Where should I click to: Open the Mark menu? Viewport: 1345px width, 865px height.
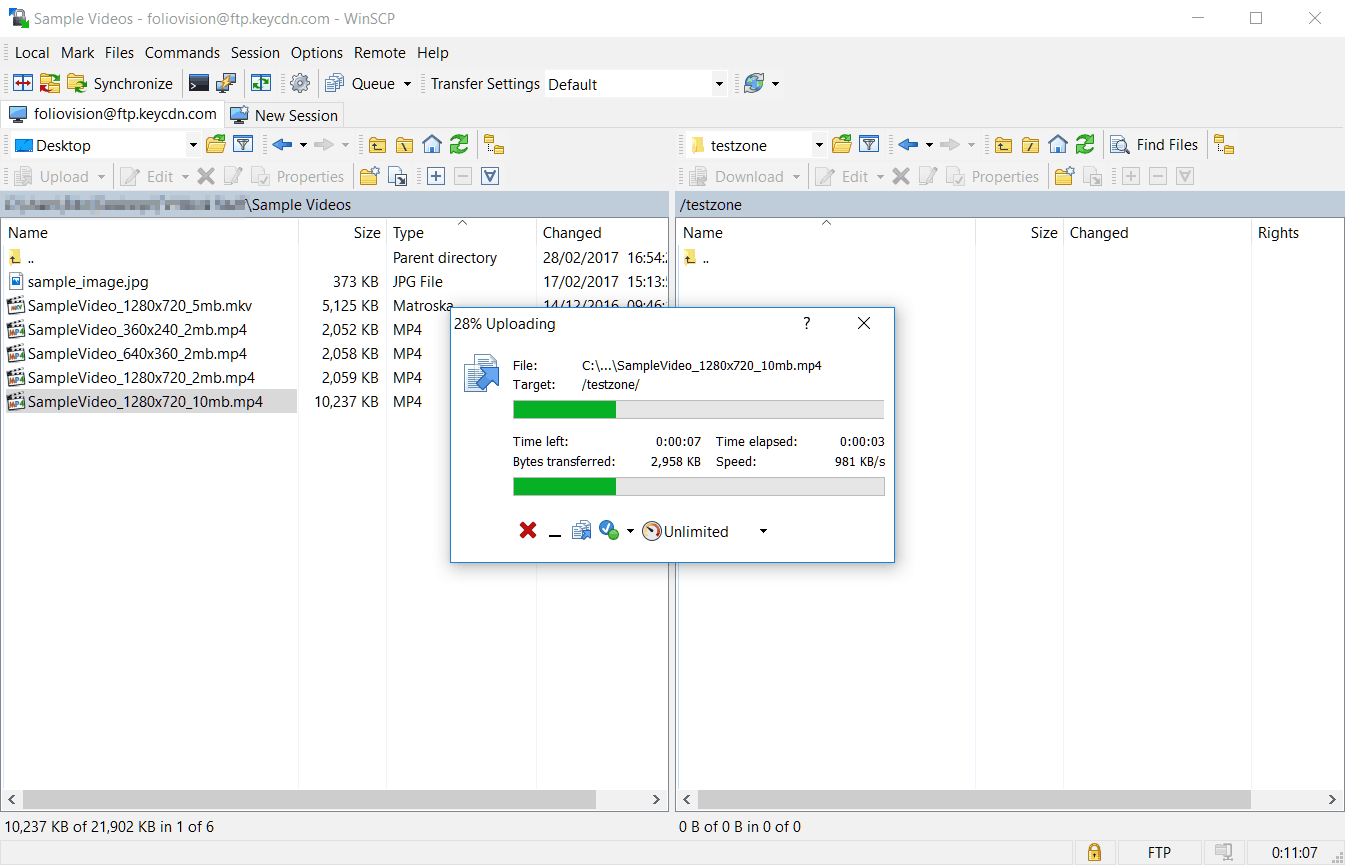click(78, 53)
